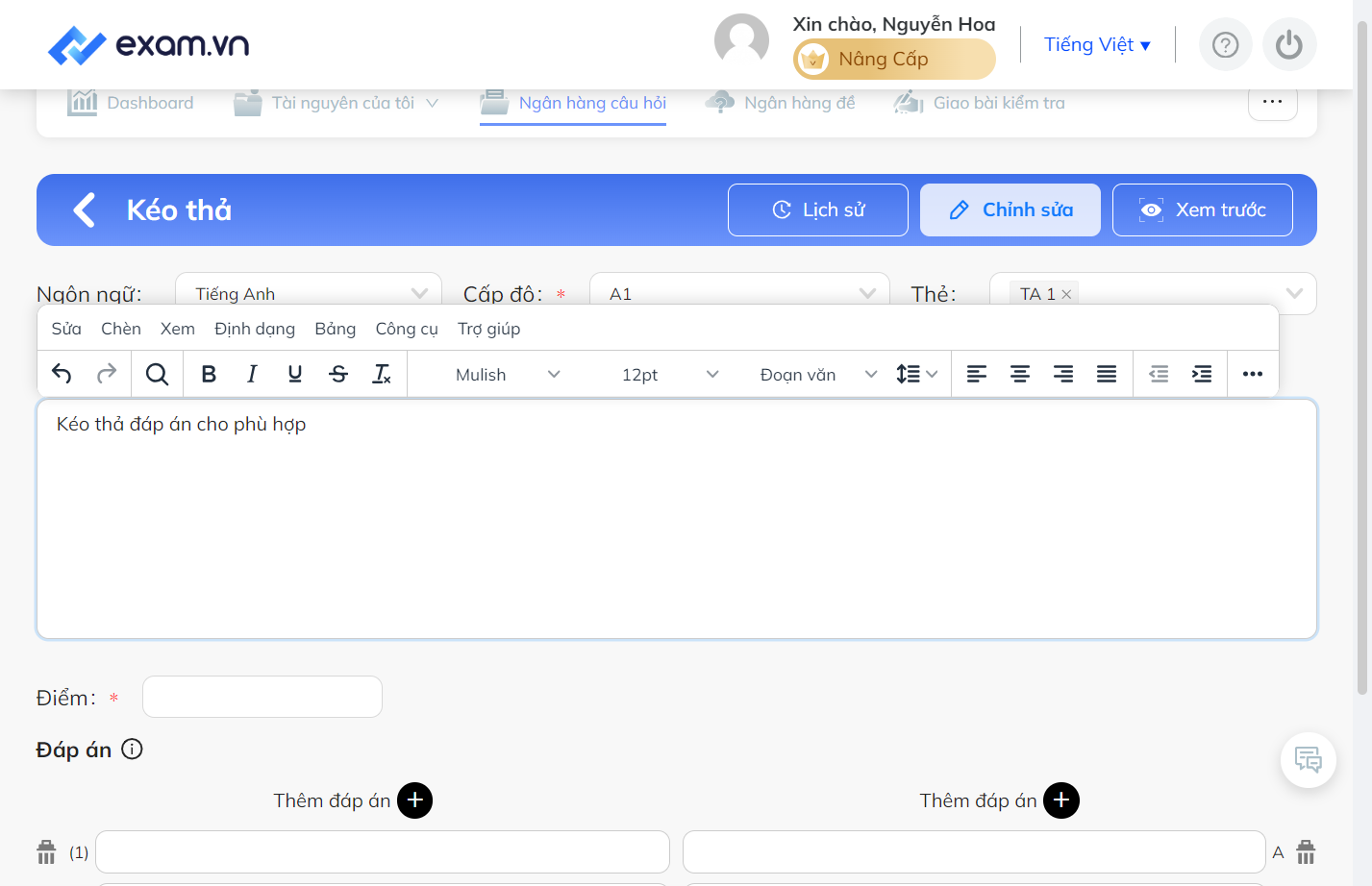Viewport: 1372px width, 886px height.
Task: Click the Nâng Cấp upgrade button
Action: click(x=894, y=60)
